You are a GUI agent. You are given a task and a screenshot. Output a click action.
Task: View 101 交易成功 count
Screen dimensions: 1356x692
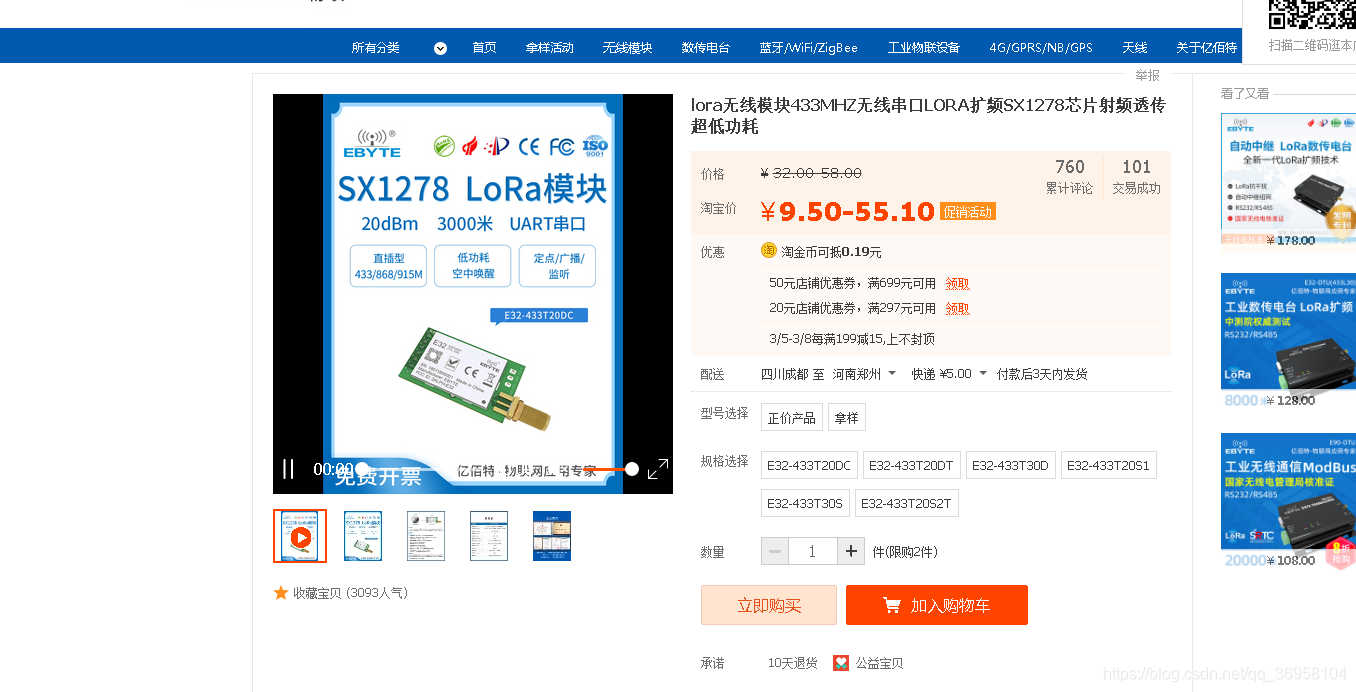tap(1136, 176)
